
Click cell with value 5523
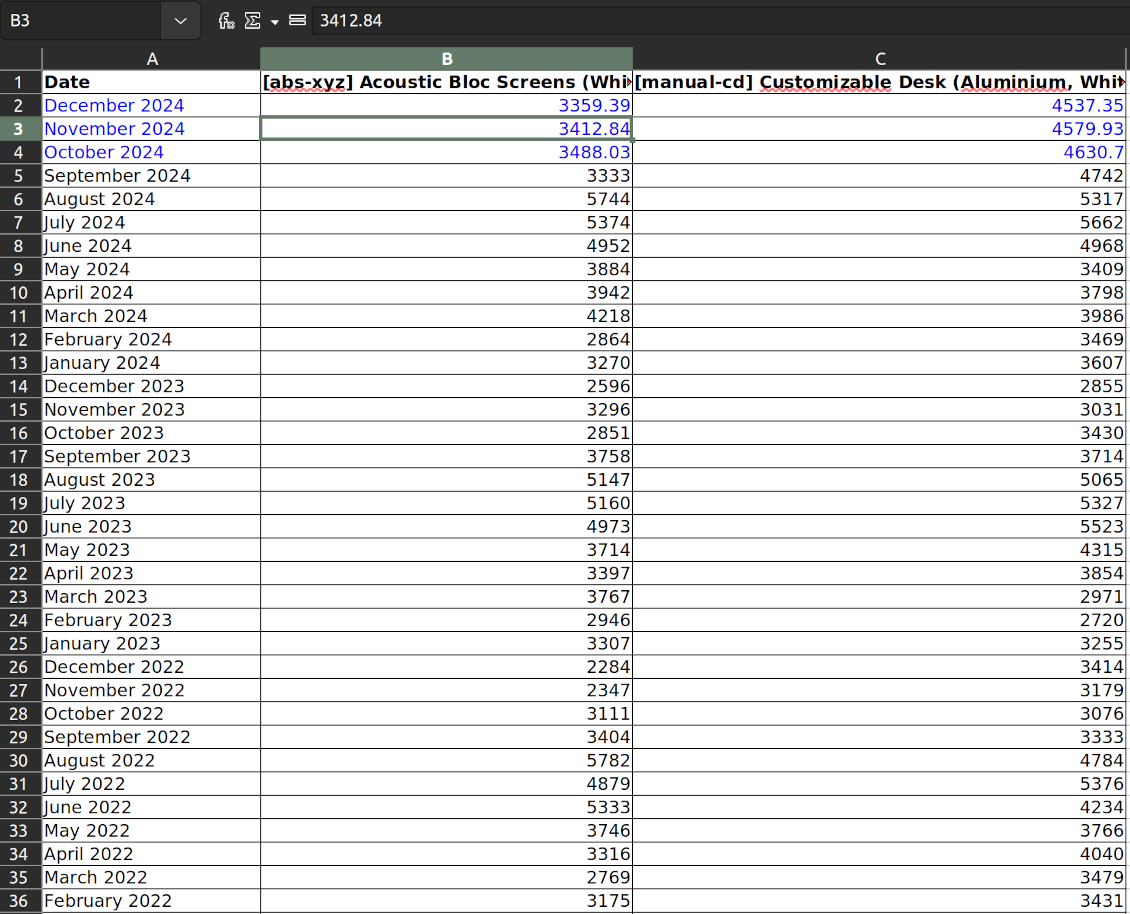tap(879, 526)
